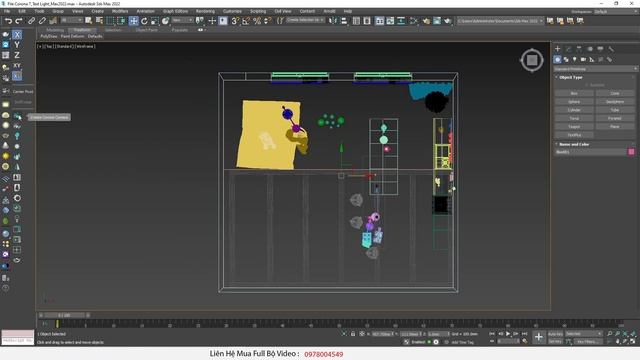
Task: Toggle the Percent Snap icon
Action: pyautogui.click(x=257, y=20)
